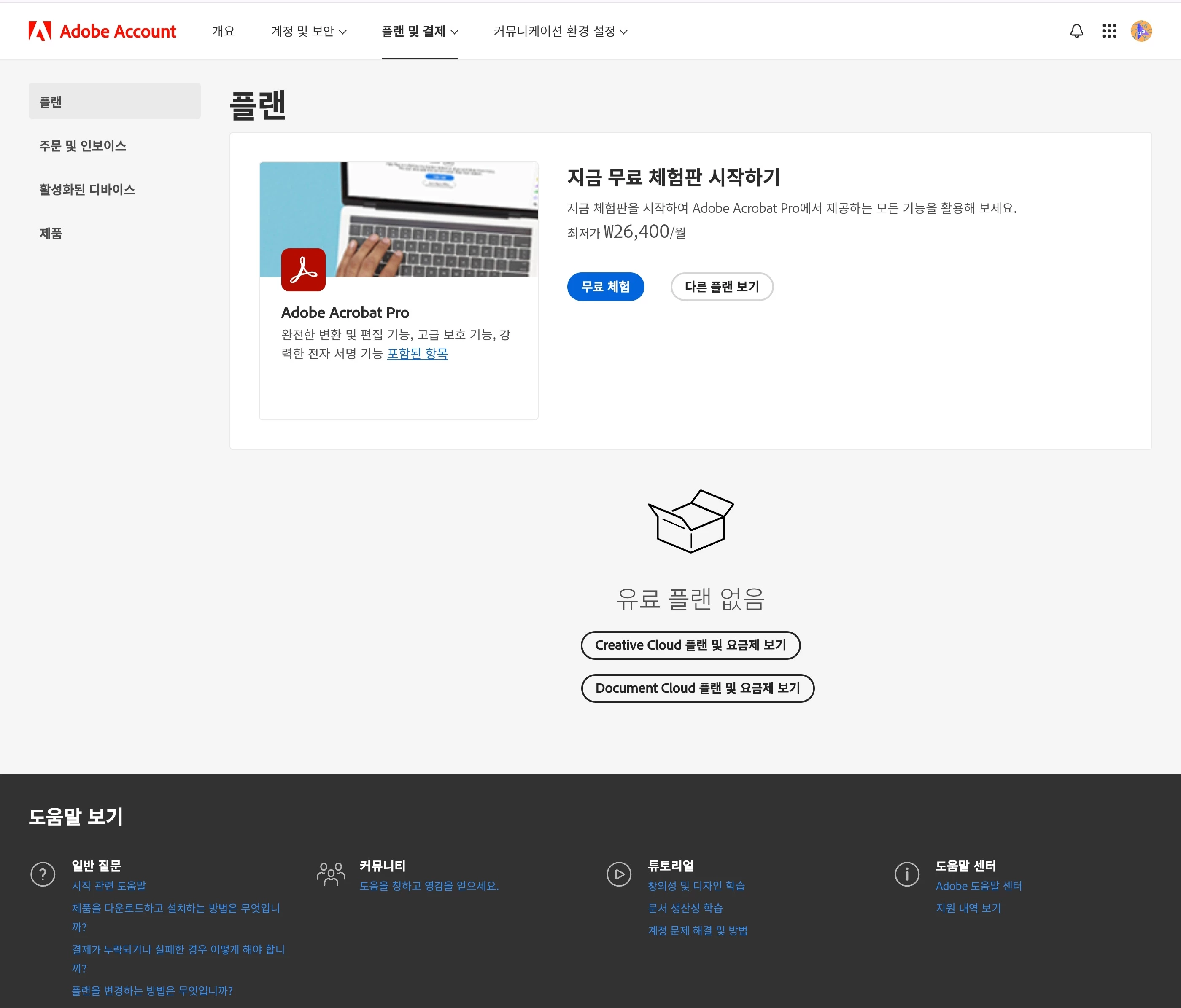This screenshot has height=1008, width=1181.
Task: Open the 포함된 항목 link
Action: [417, 353]
